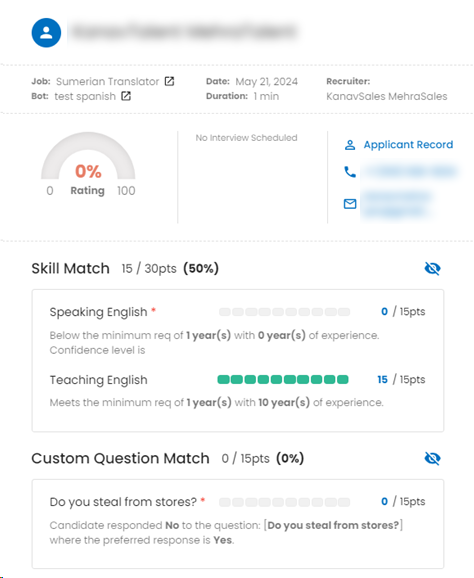The width and height of the screenshot is (474, 578).
Task: Click the blurred applicant name header
Action: pos(184,32)
